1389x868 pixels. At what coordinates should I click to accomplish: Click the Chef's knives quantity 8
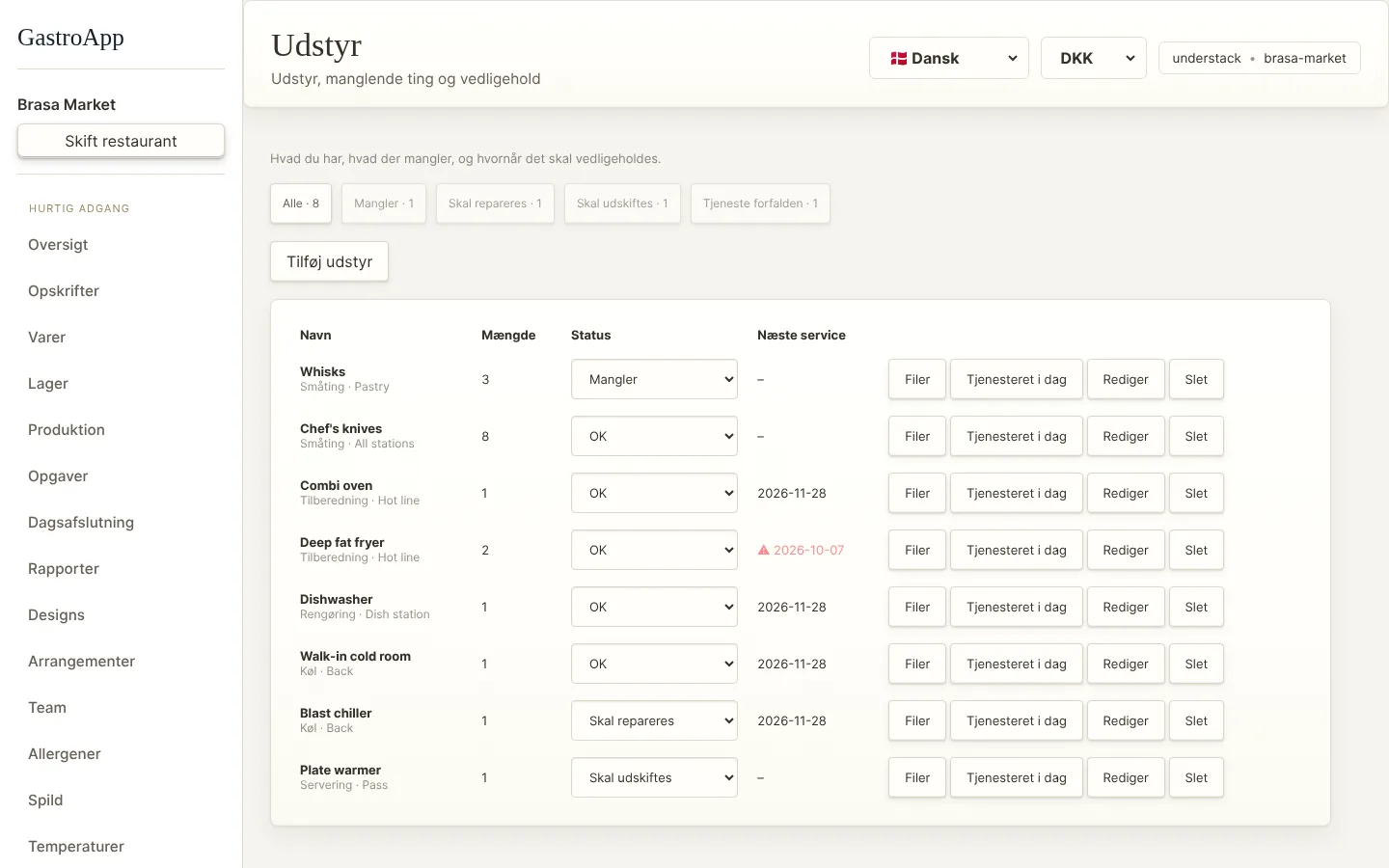point(485,436)
